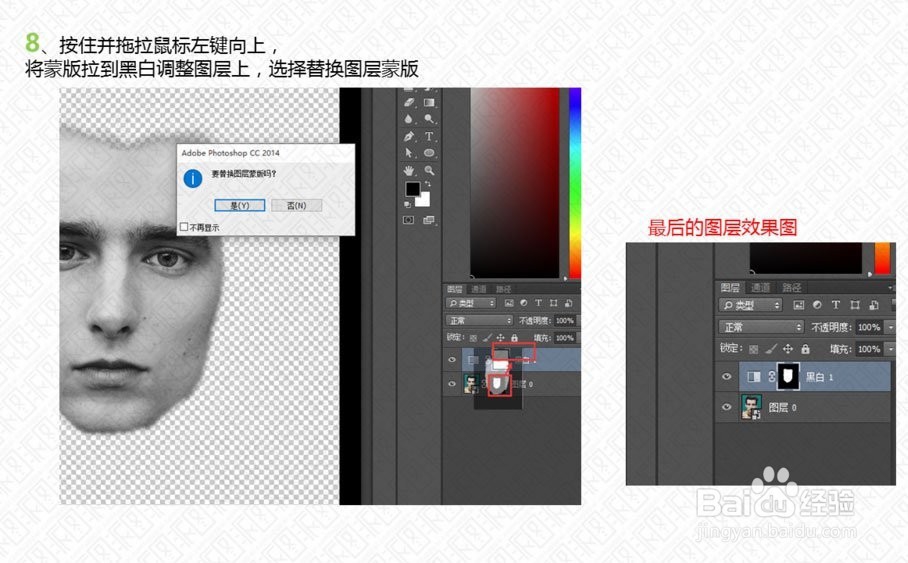Open 填充 slider arrow in final-result panel
Image resolution: width=908 pixels, height=563 pixels.
pos(890,349)
